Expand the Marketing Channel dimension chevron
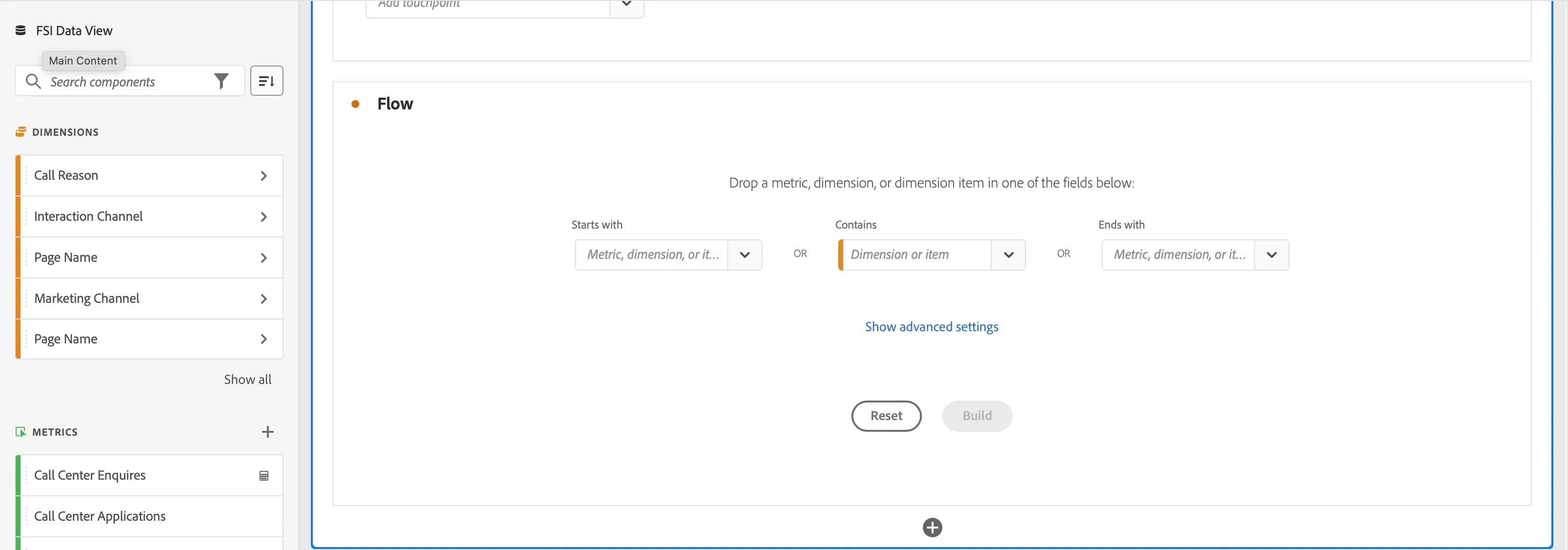This screenshot has height=550, width=1568. (x=263, y=299)
